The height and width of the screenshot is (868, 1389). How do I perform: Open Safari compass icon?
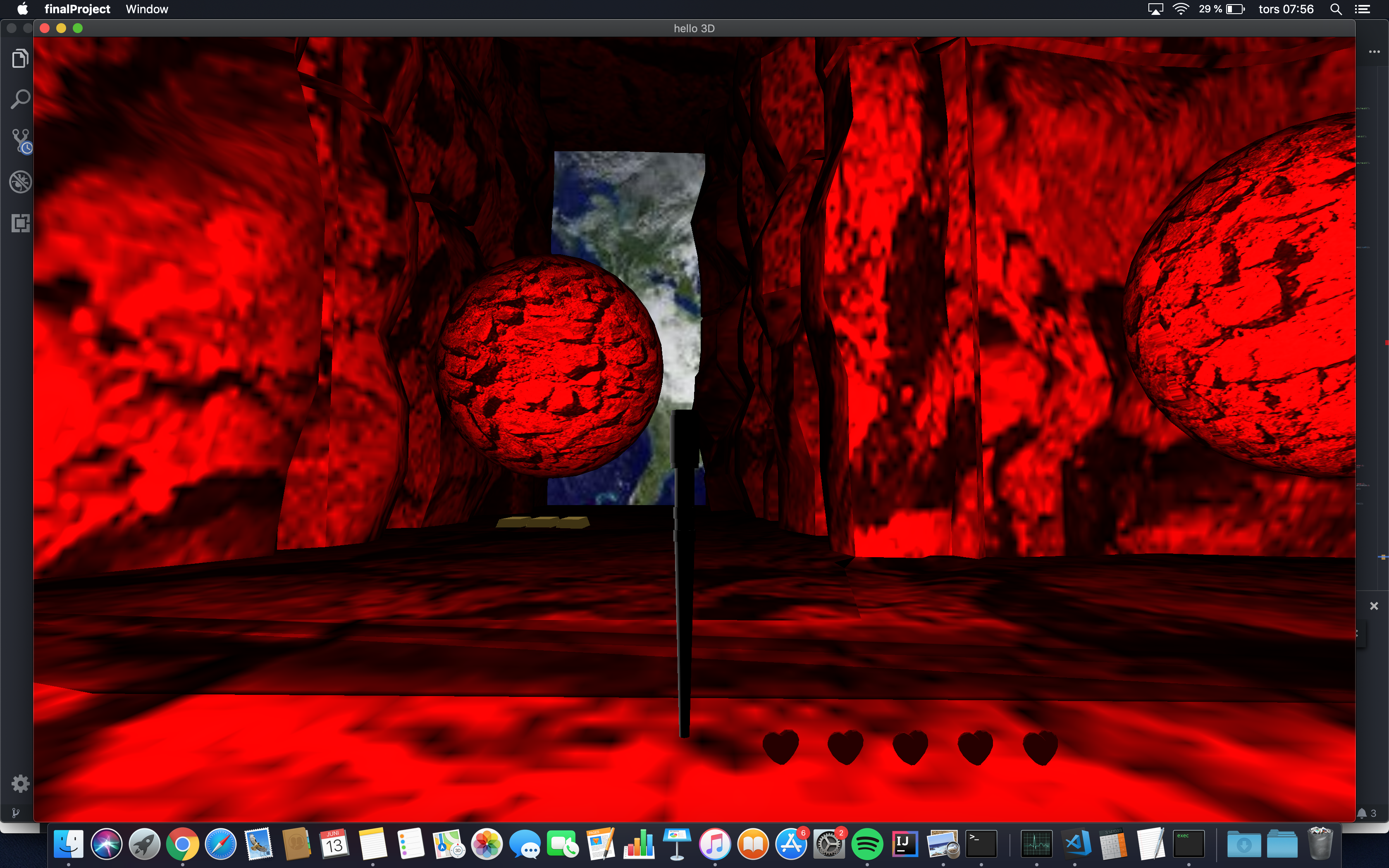tap(220, 844)
